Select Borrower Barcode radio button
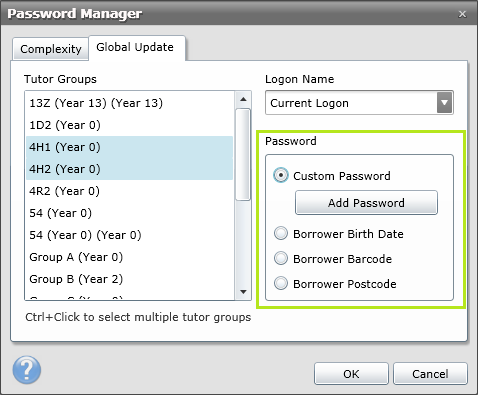Screen dimensions: 478x395 [281, 258]
